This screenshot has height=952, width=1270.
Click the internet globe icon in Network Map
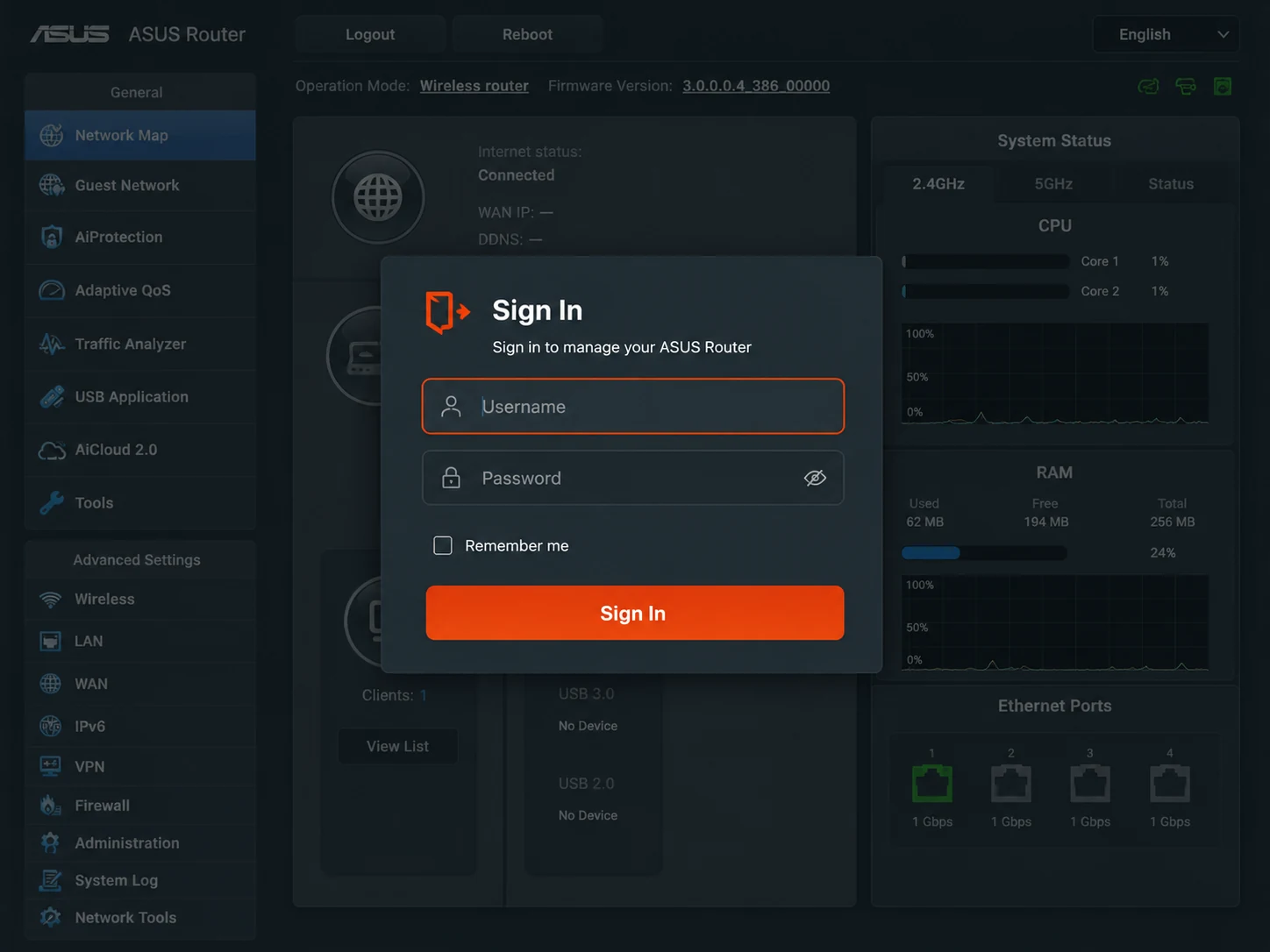click(x=378, y=197)
